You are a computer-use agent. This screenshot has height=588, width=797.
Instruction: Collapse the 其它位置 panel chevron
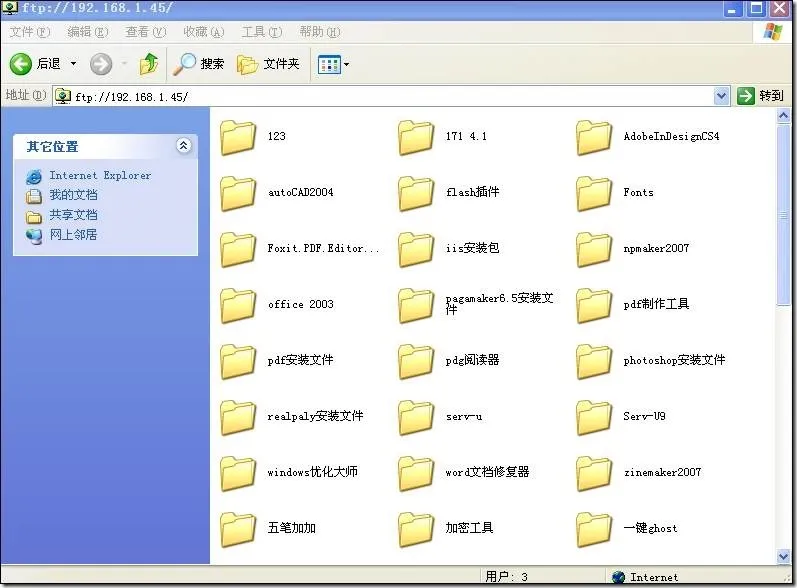183,146
